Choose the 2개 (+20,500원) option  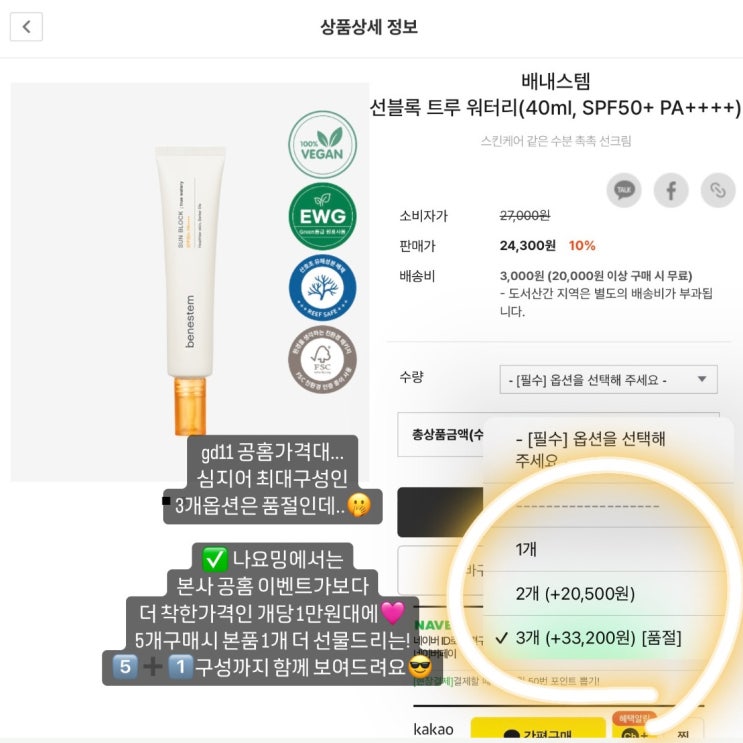tap(575, 593)
